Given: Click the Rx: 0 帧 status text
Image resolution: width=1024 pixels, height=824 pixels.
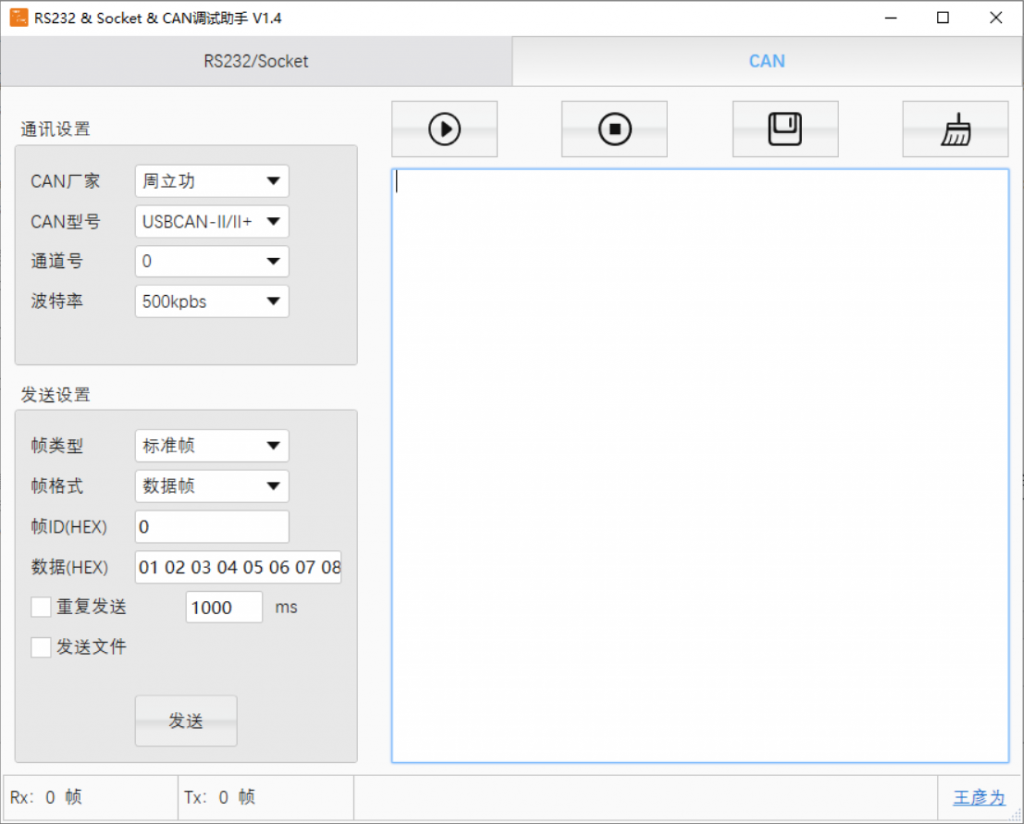Looking at the screenshot, I should 46,797.
